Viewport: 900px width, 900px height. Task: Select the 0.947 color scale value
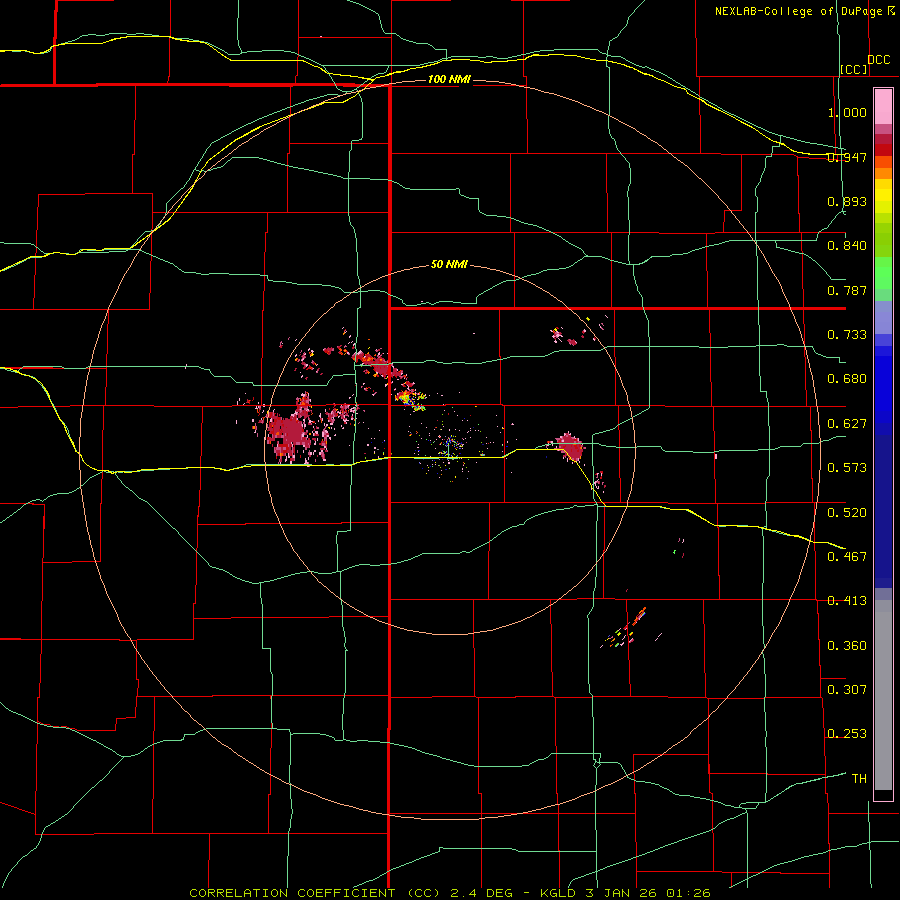847,157
